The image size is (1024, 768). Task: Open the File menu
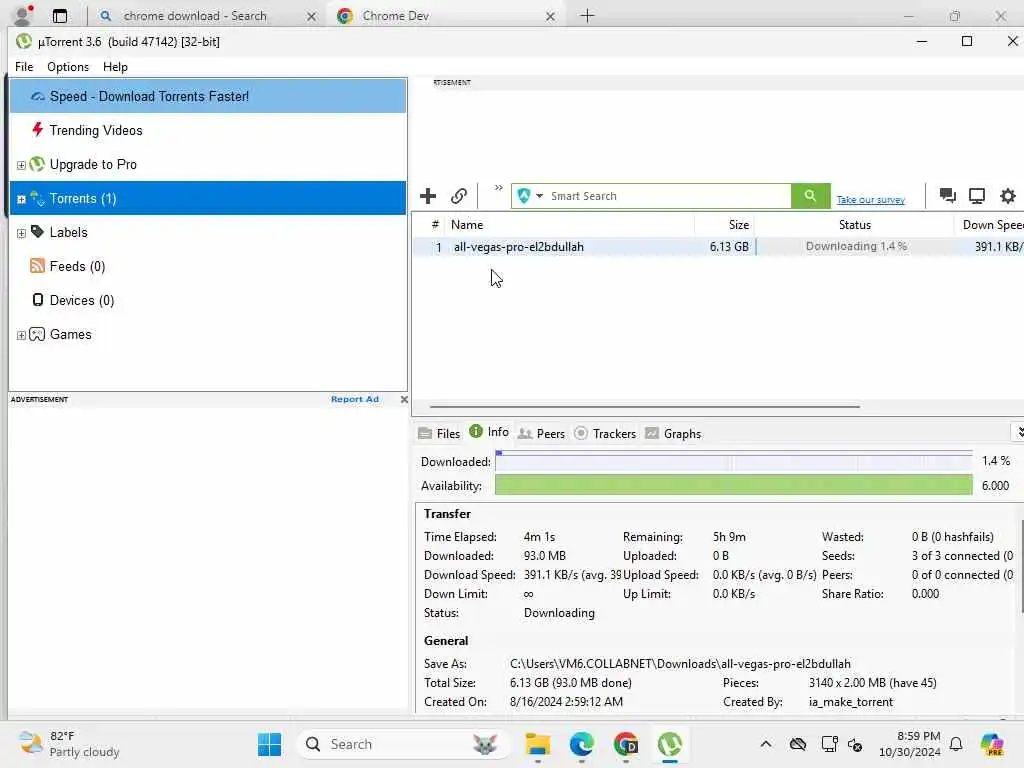[24, 67]
